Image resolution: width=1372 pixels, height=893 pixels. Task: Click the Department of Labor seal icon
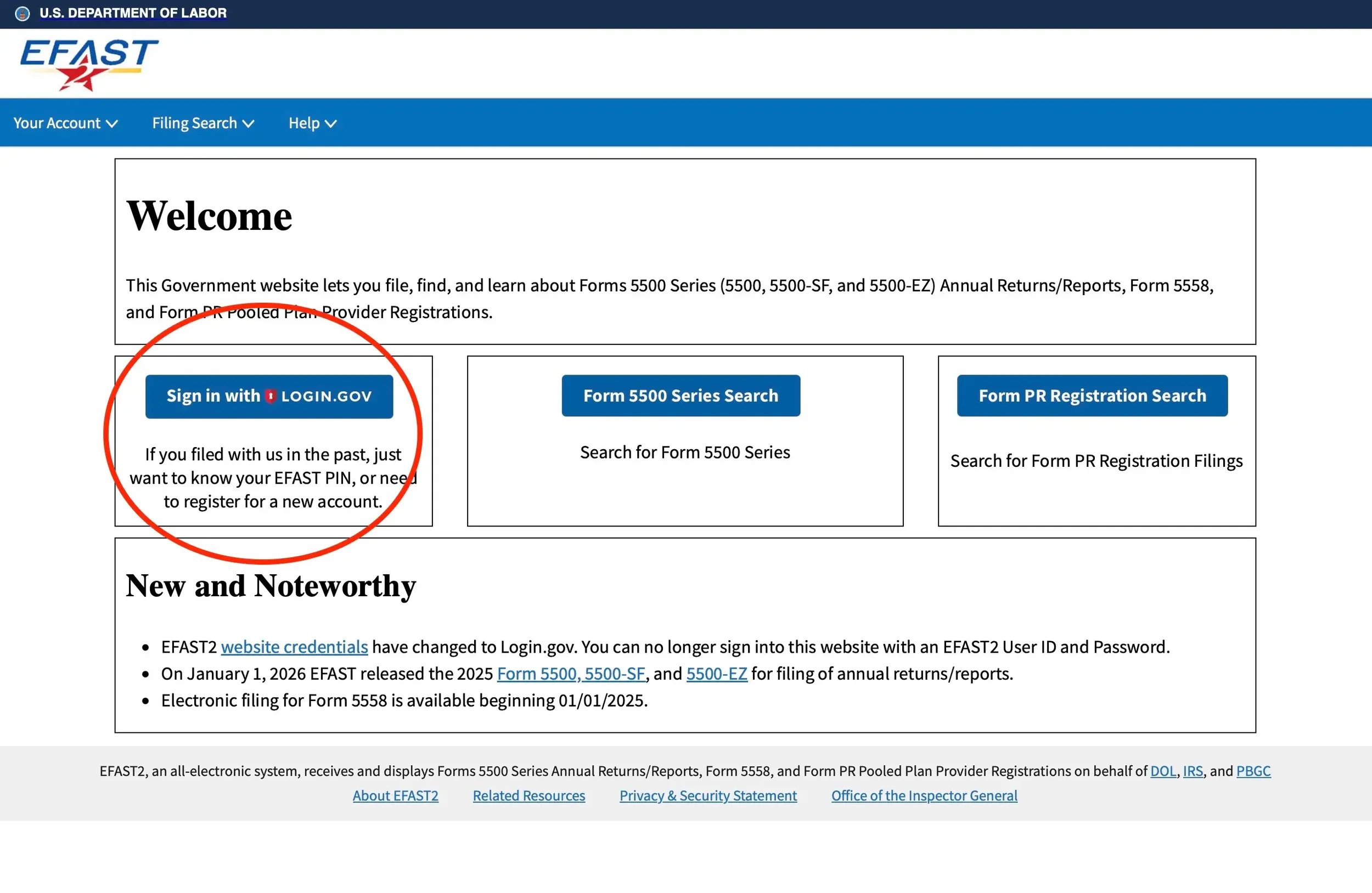click(x=23, y=13)
